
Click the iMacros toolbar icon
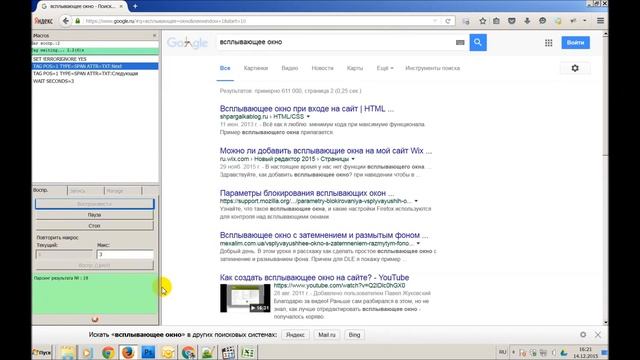click(558, 21)
